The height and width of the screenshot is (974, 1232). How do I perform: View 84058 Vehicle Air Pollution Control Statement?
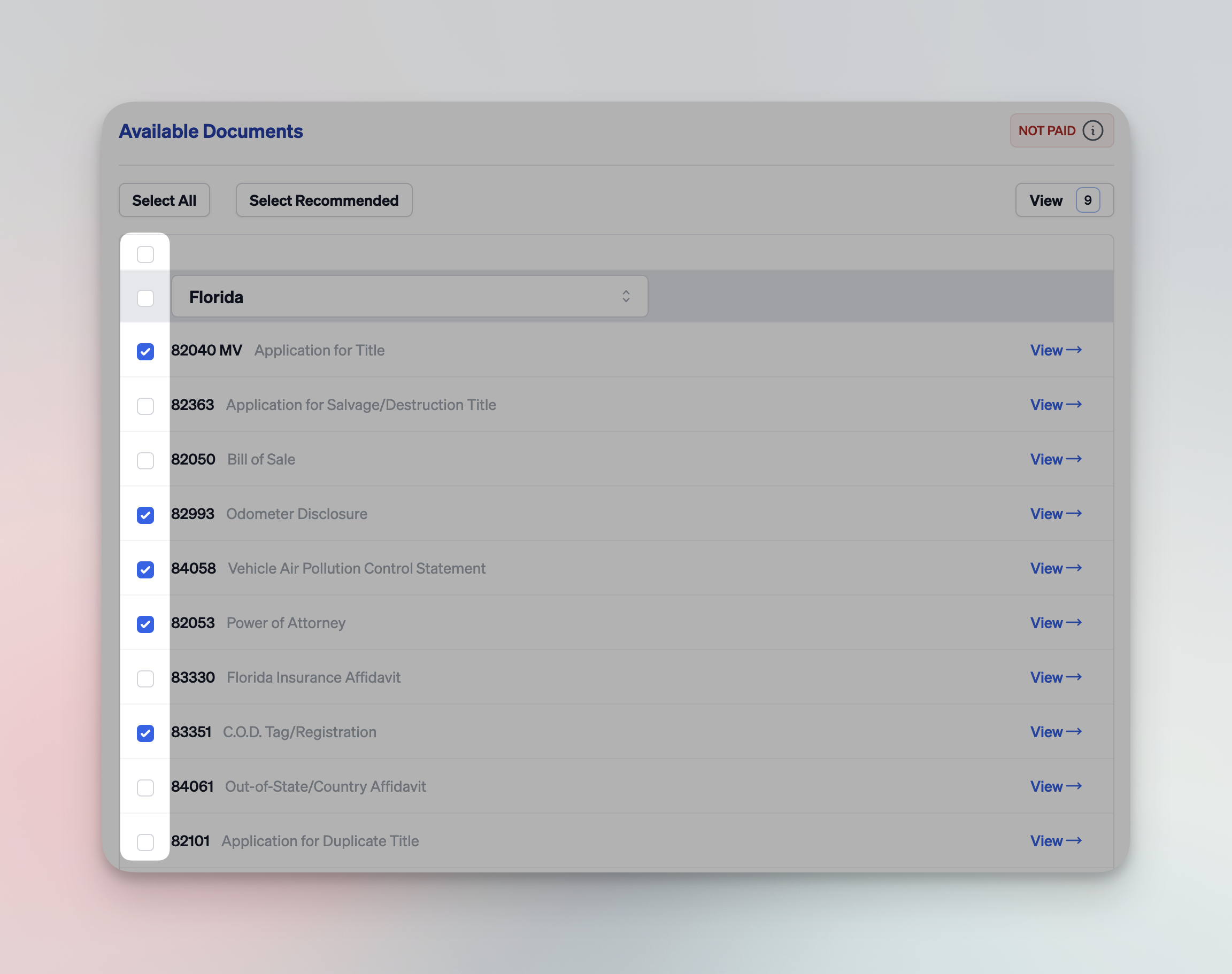coord(1056,568)
